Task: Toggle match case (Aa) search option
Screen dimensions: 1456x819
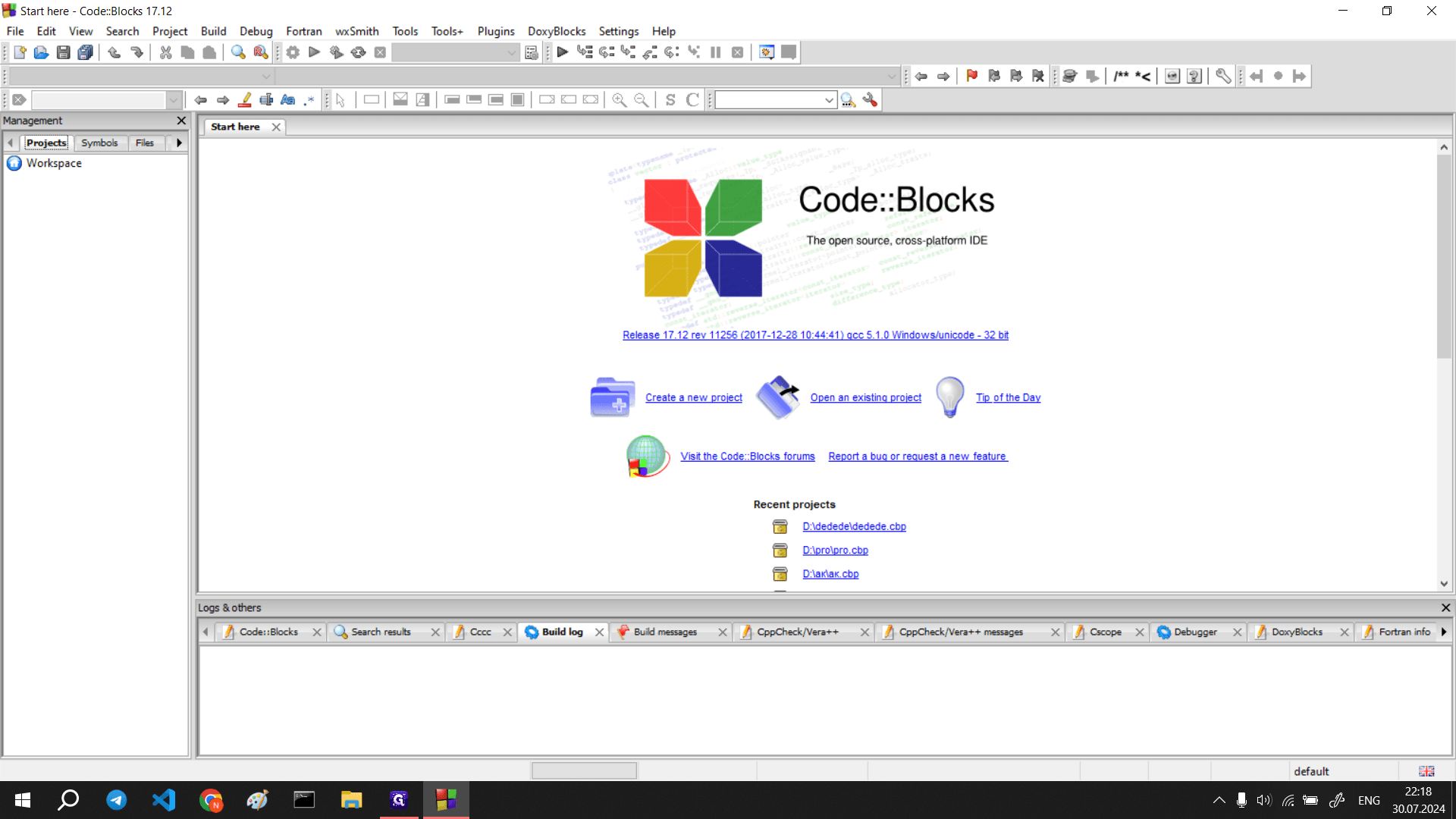Action: (x=288, y=100)
